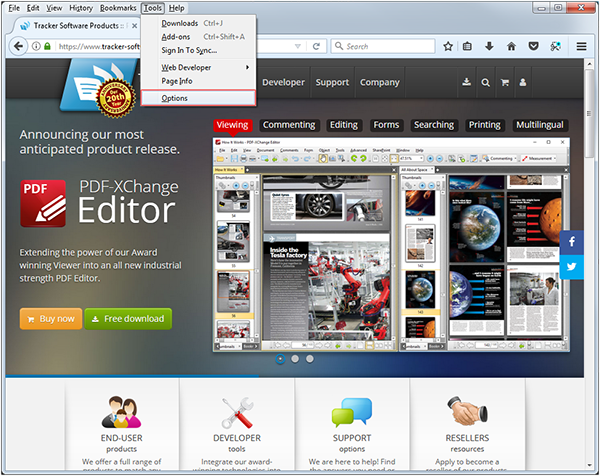Click the toolbar icon beside the Pocket icon

pos(555,46)
